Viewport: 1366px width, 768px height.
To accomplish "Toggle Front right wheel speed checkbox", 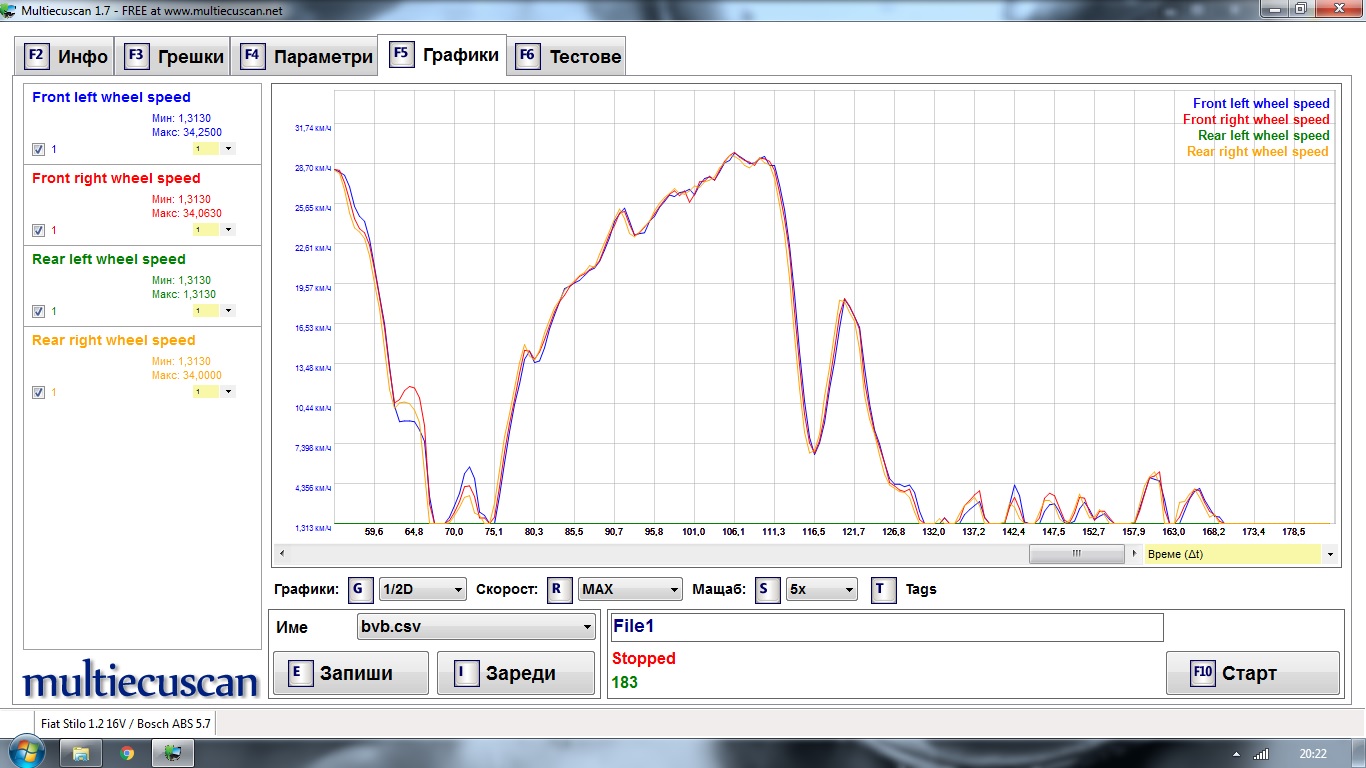I will coord(38,230).
